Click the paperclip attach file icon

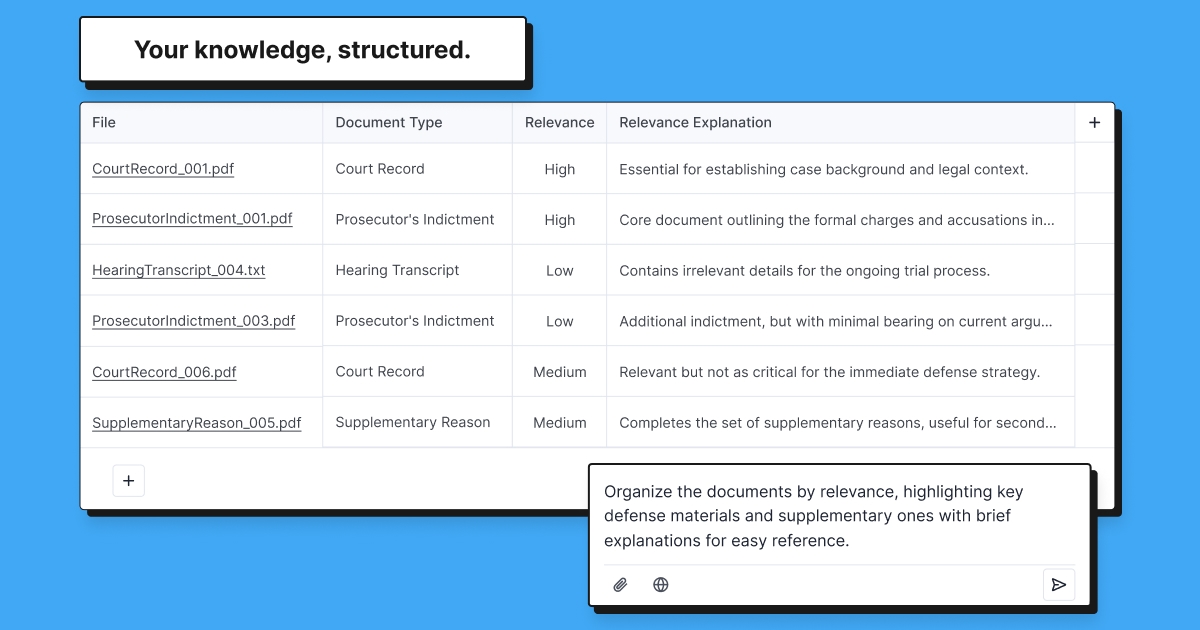coord(620,585)
